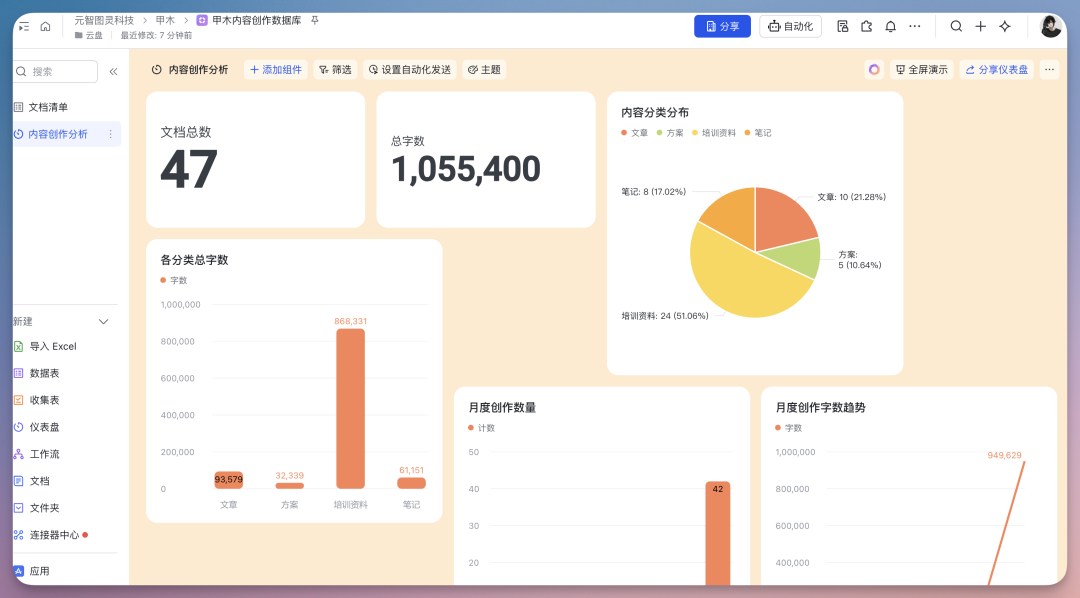Open the notifications bell icon
The height and width of the screenshot is (598, 1080).
click(890, 26)
